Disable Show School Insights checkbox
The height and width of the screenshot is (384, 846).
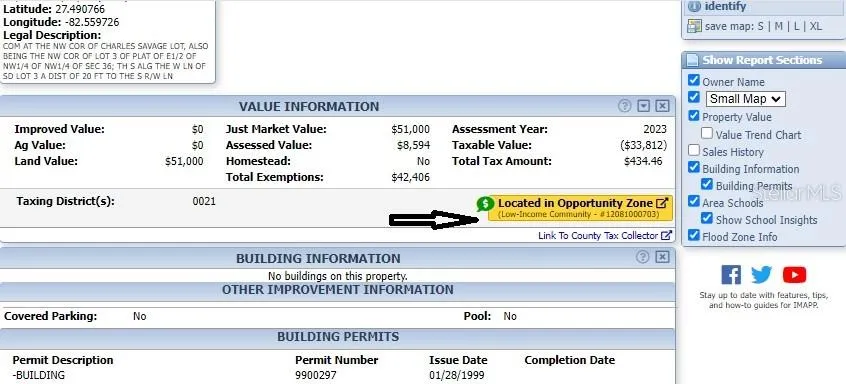(x=707, y=218)
